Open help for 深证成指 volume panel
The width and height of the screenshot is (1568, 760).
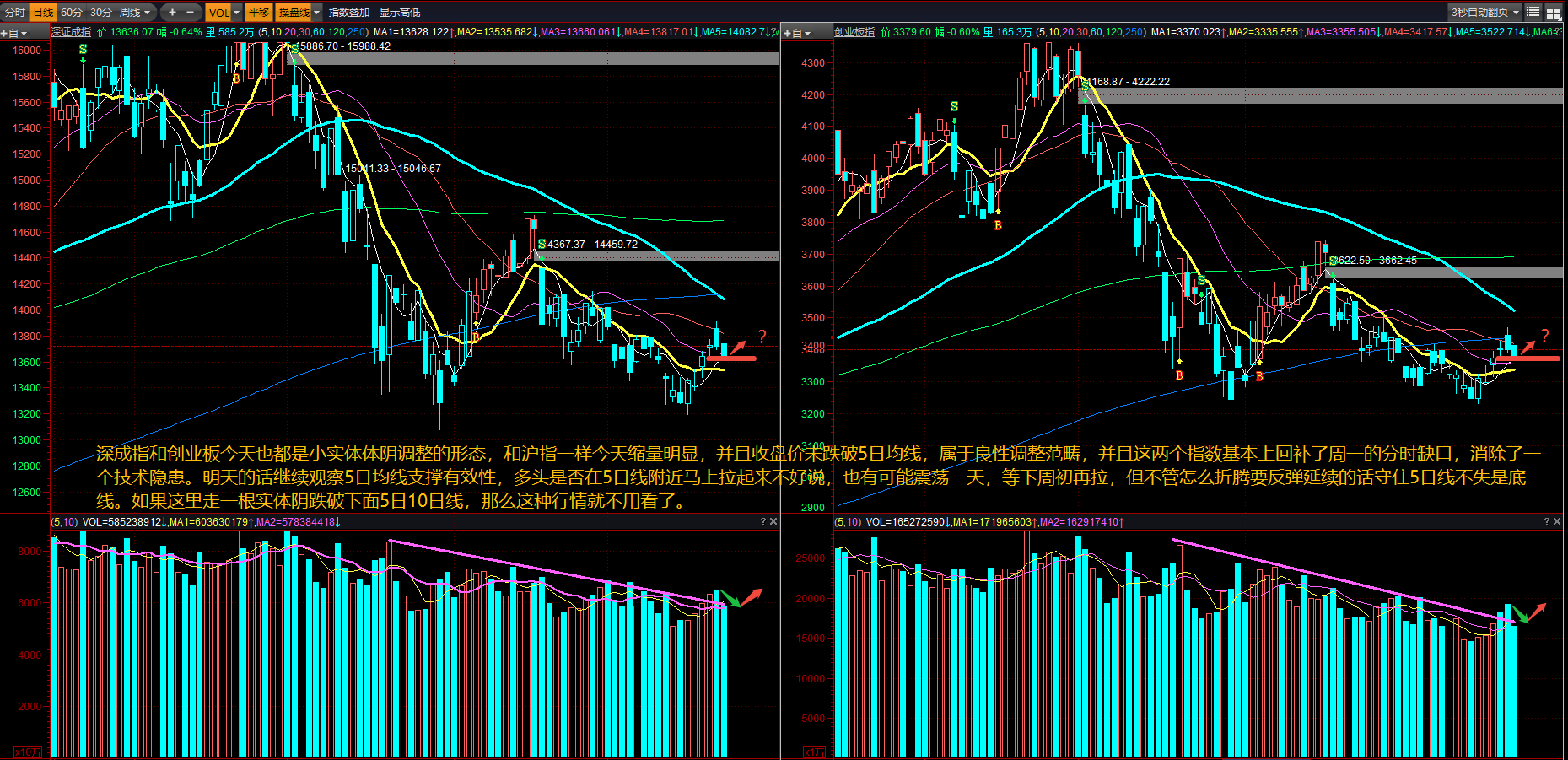point(763,521)
